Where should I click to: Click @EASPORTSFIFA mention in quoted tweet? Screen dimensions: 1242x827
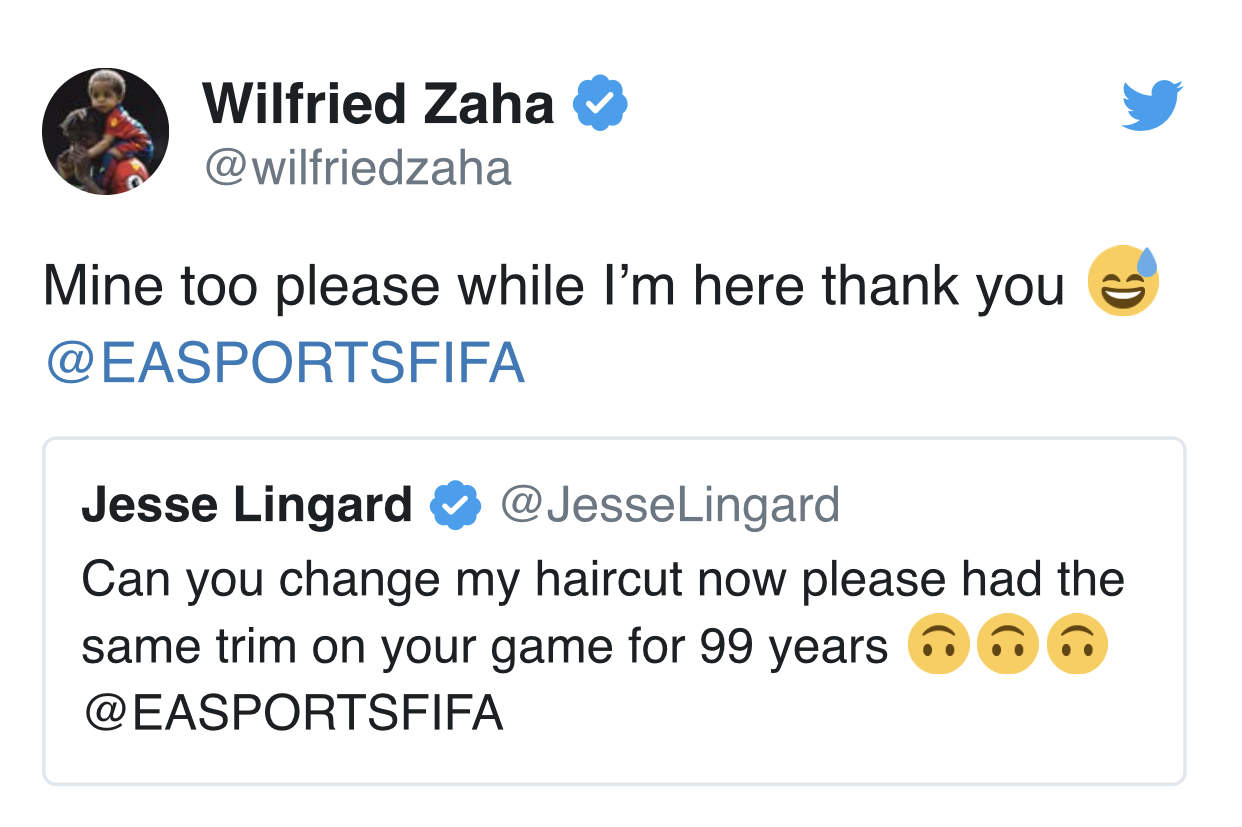coord(292,713)
